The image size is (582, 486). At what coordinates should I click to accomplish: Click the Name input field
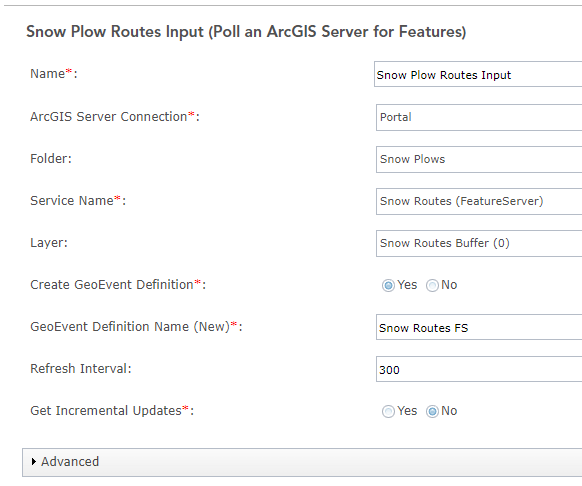(x=478, y=74)
